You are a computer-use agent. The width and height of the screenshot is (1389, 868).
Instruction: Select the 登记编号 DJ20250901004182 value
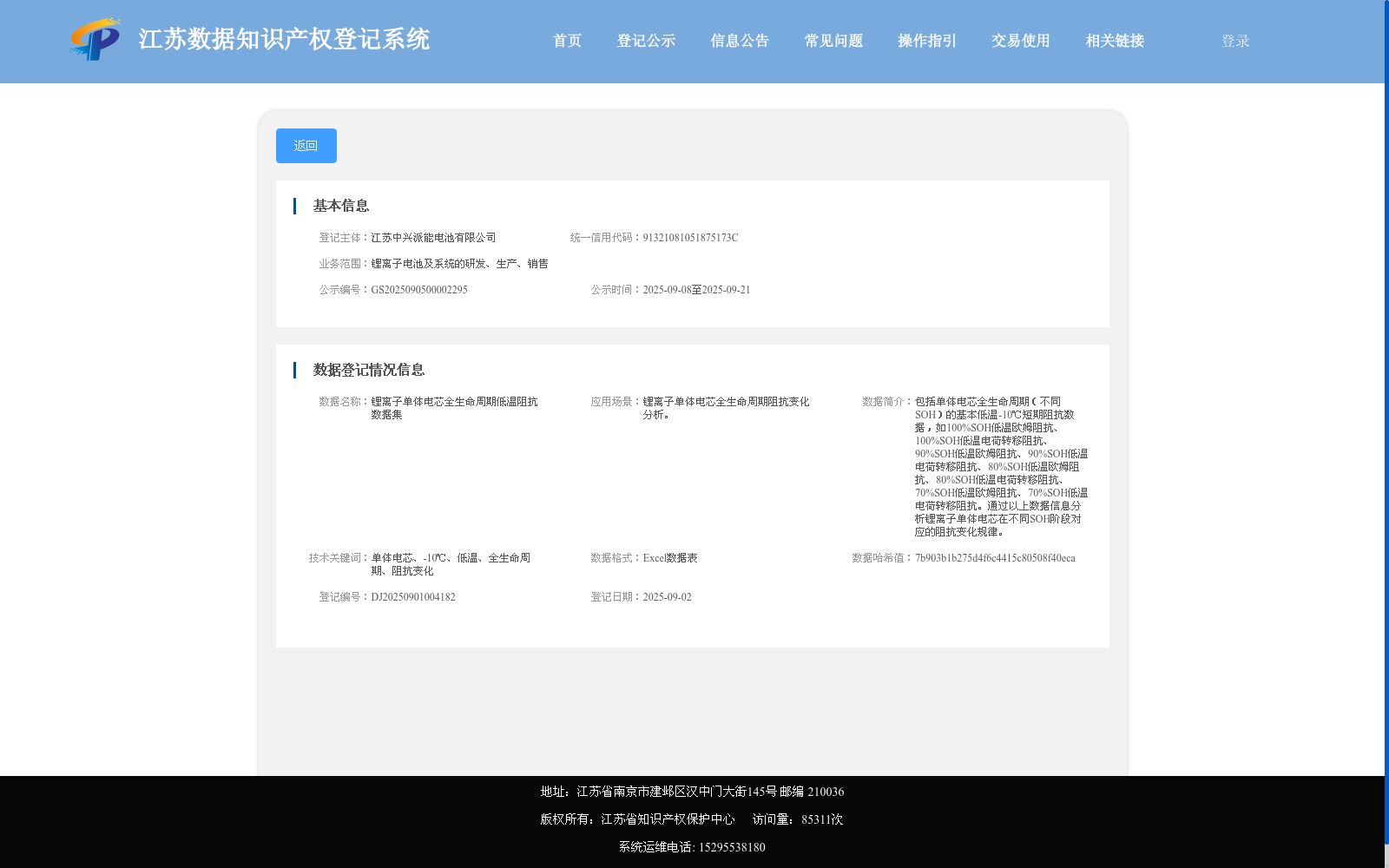click(413, 596)
